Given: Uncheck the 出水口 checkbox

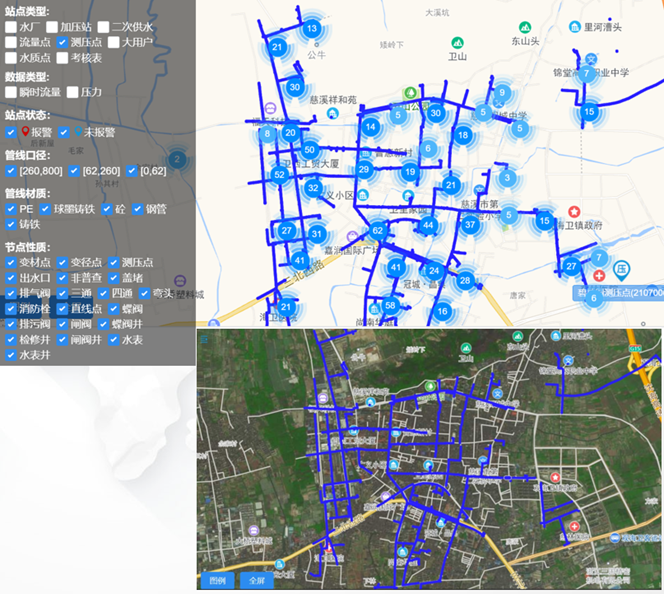Looking at the screenshot, I should (x=11, y=278).
